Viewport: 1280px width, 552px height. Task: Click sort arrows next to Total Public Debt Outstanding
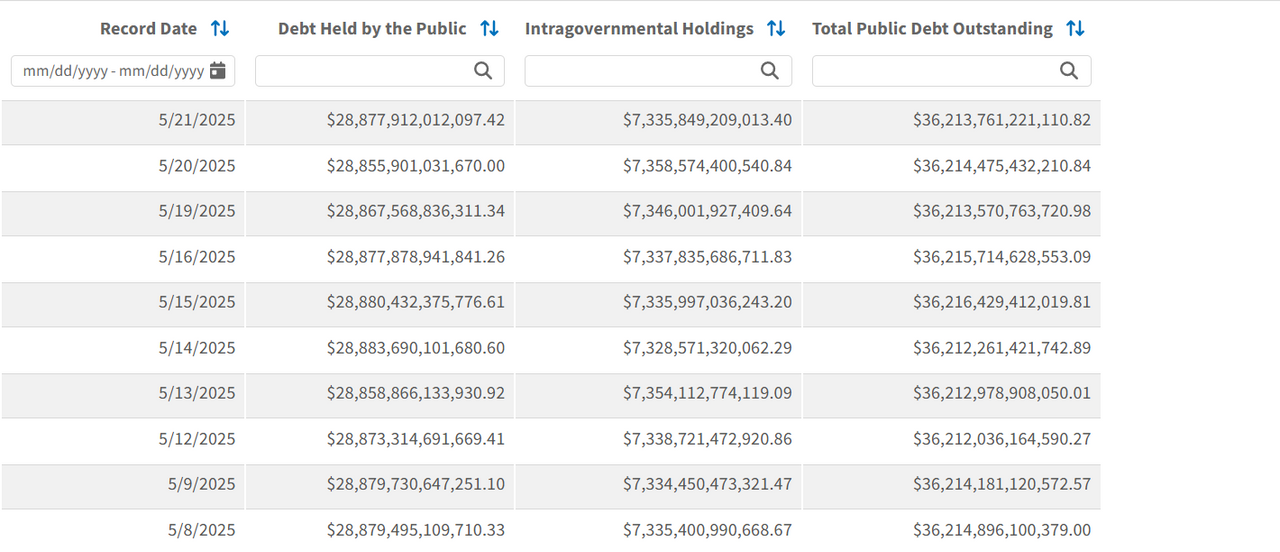click(x=1075, y=29)
